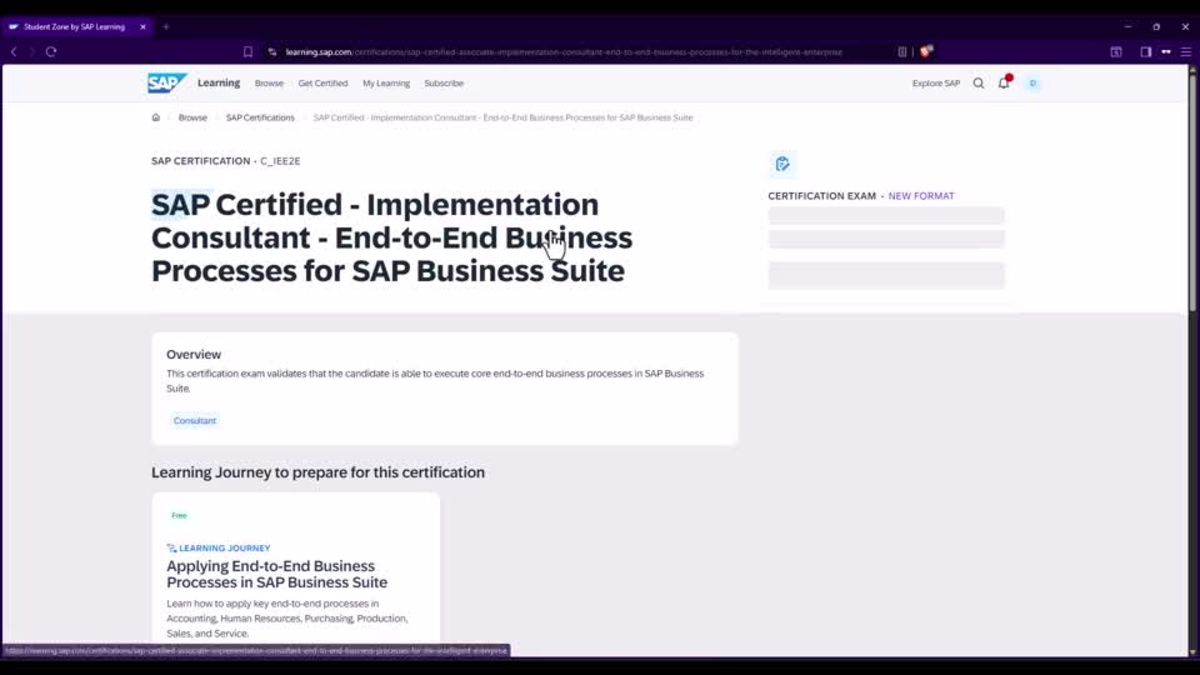Expand the Explore SAP menu
Image resolution: width=1200 pixels, height=675 pixels.
(935, 84)
